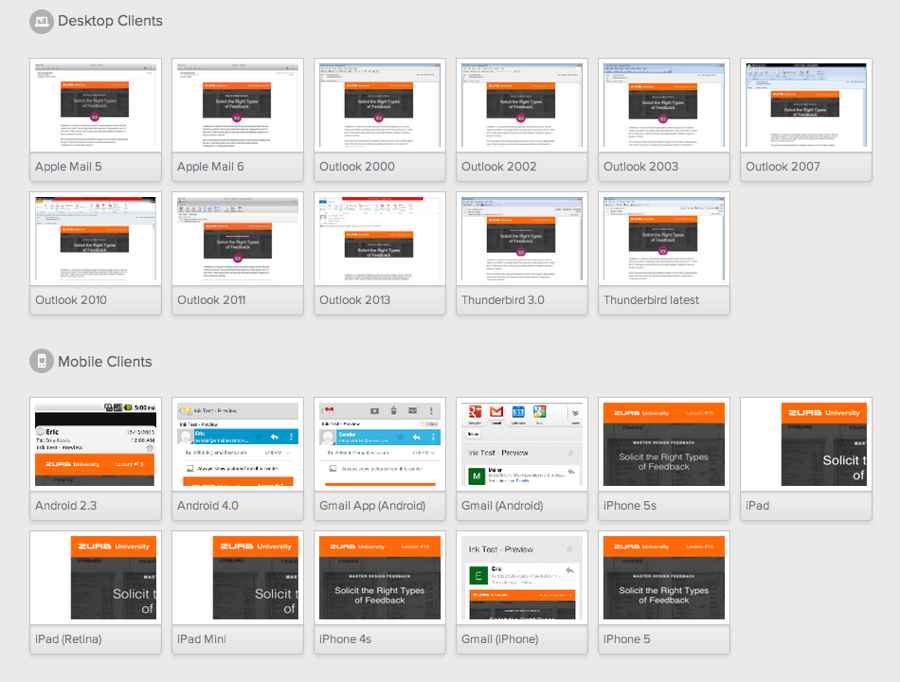Viewport: 900px width, 682px height.
Task: Click the Outlook 2007 label
Action: (x=783, y=166)
